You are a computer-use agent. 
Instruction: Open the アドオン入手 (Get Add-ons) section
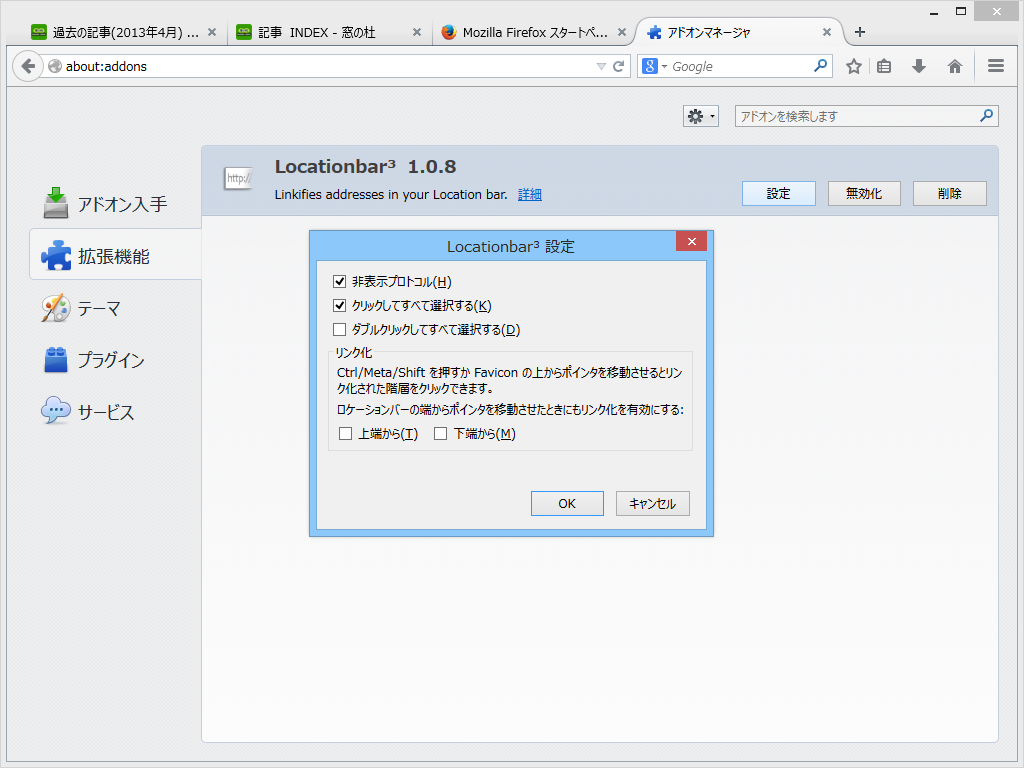pyautogui.click(x=100, y=202)
